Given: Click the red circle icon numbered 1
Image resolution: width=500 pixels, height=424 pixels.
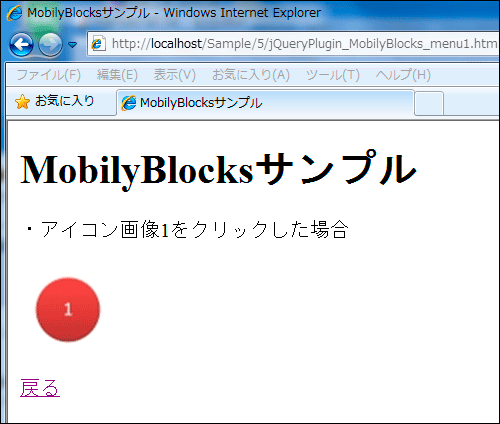Looking at the screenshot, I should coord(68,309).
